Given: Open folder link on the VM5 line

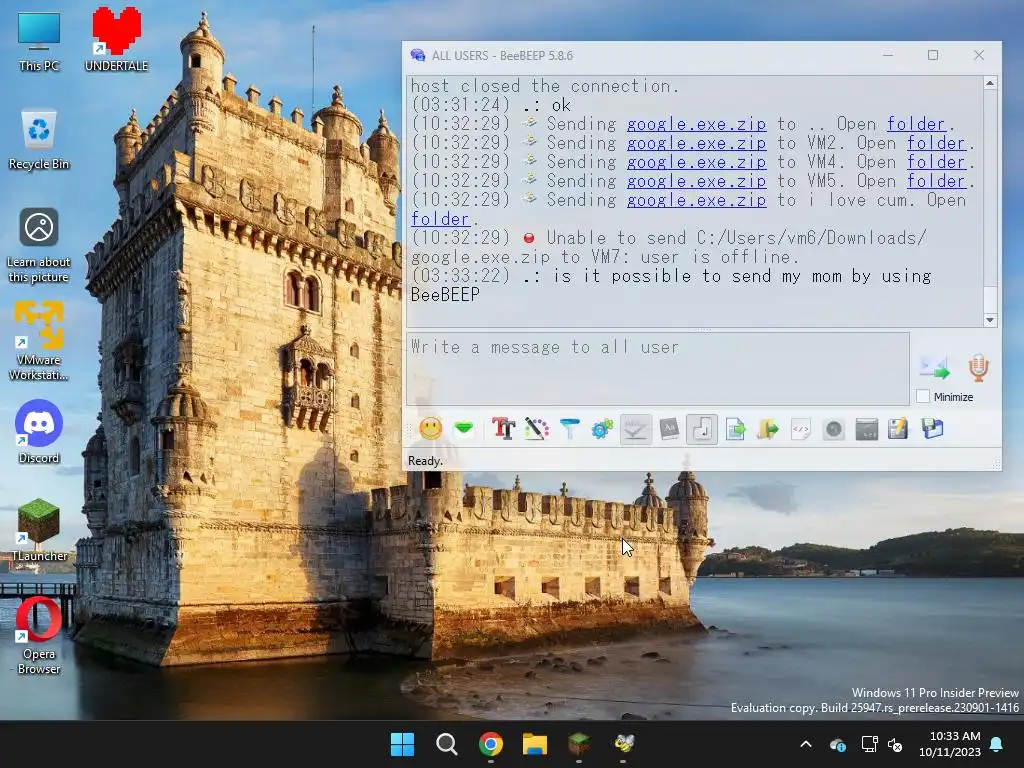Looking at the screenshot, I should coord(936,181).
